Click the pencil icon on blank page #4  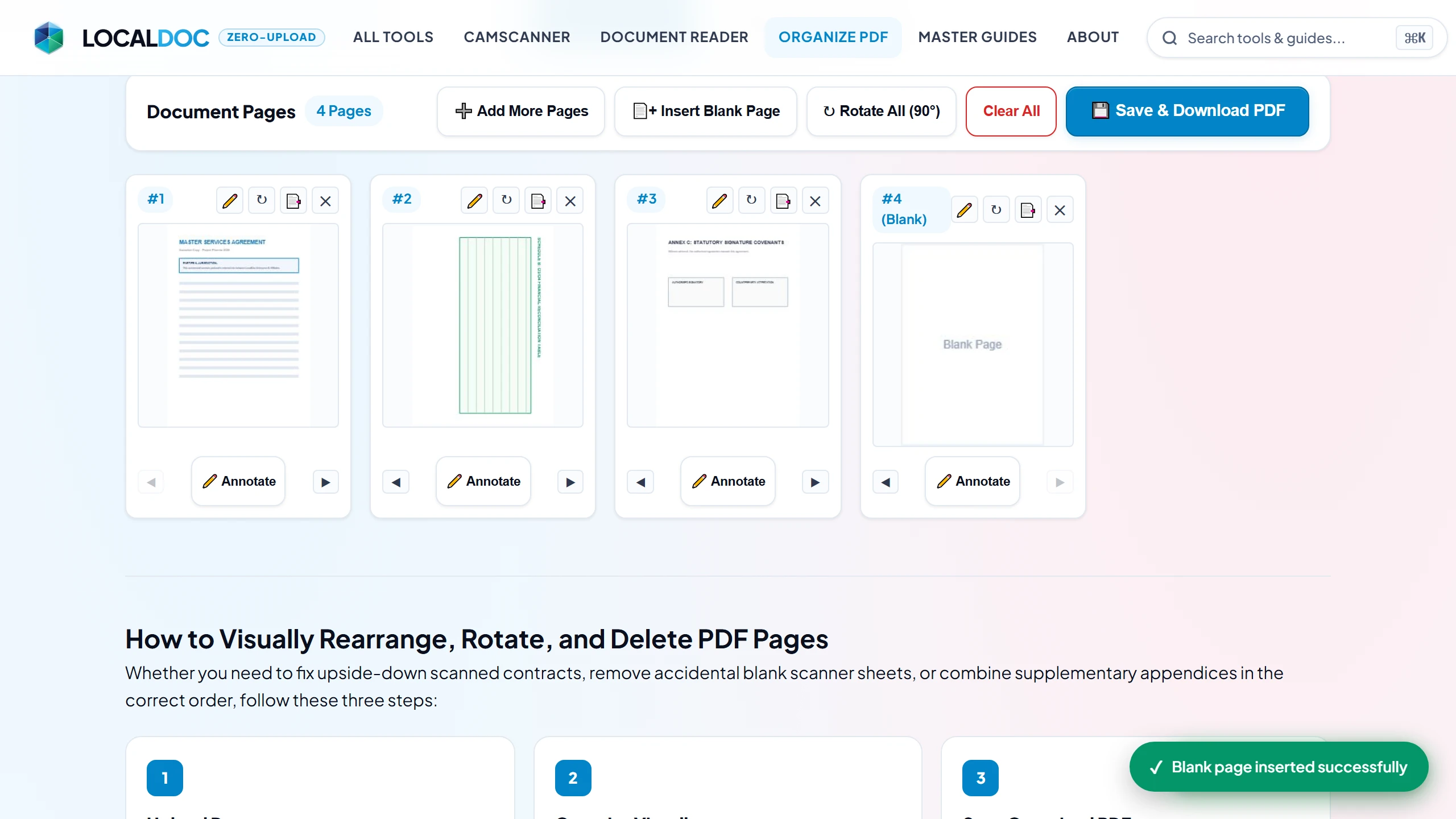[x=965, y=210]
